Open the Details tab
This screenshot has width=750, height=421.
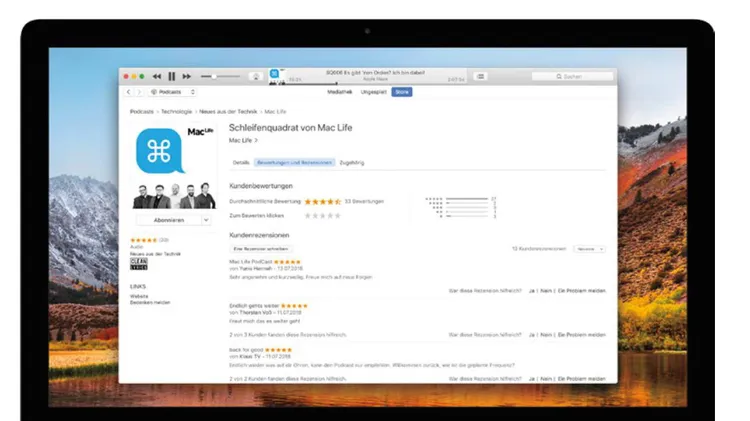[x=241, y=163]
